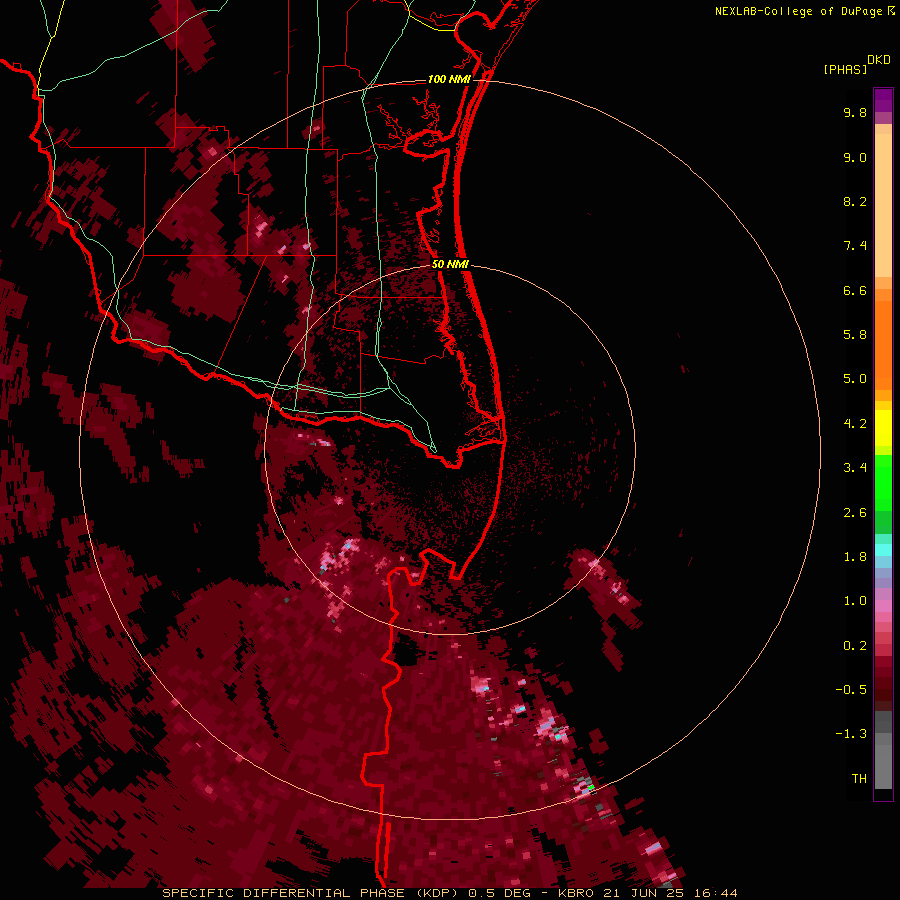The width and height of the screenshot is (900, 900).
Task: Click the 50 NMI range ring label
Action: 450,264
